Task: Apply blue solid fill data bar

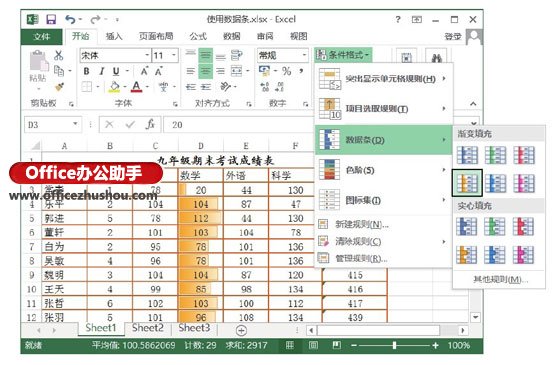Action: (466, 227)
